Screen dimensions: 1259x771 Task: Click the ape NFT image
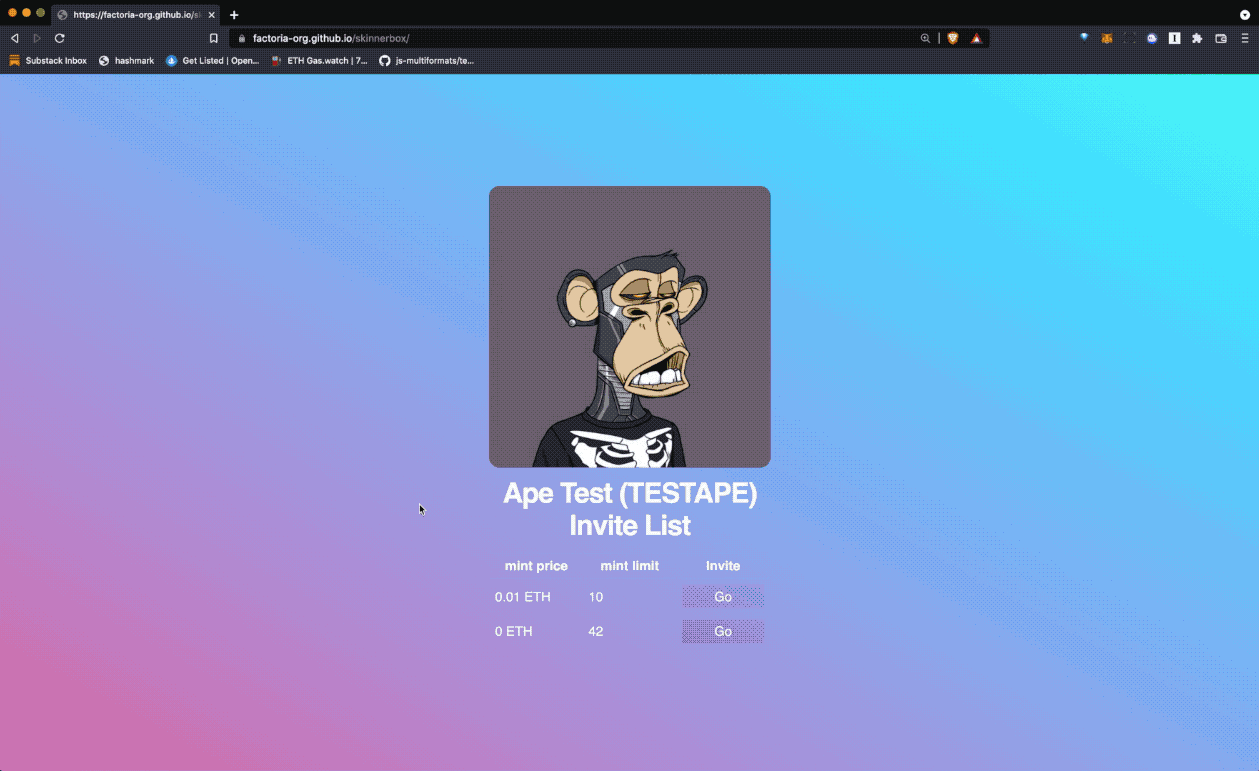pos(630,327)
